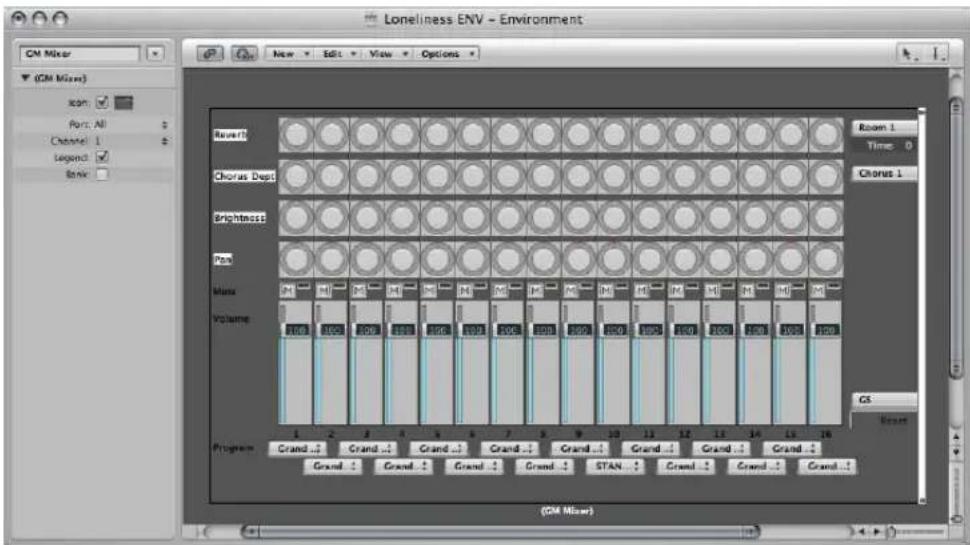
Task: Toggle the Icon checkbox
Action: pyautogui.click(x=102, y=103)
